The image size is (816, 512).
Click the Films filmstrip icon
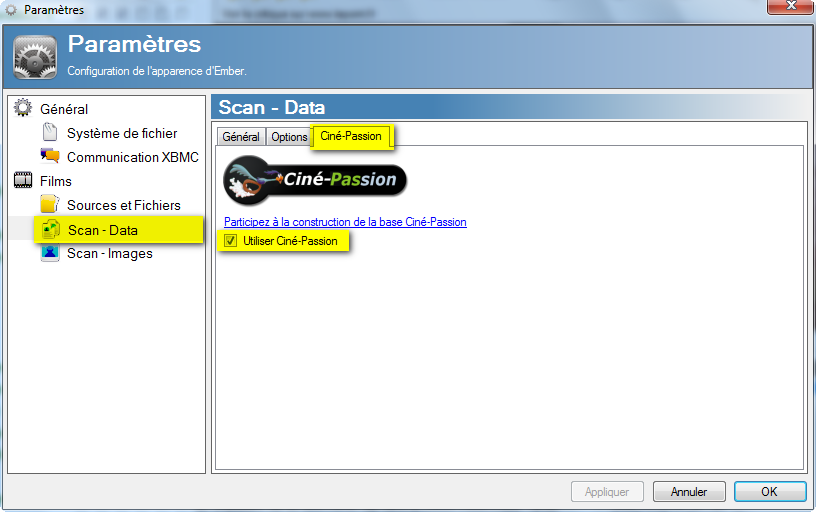[22, 181]
